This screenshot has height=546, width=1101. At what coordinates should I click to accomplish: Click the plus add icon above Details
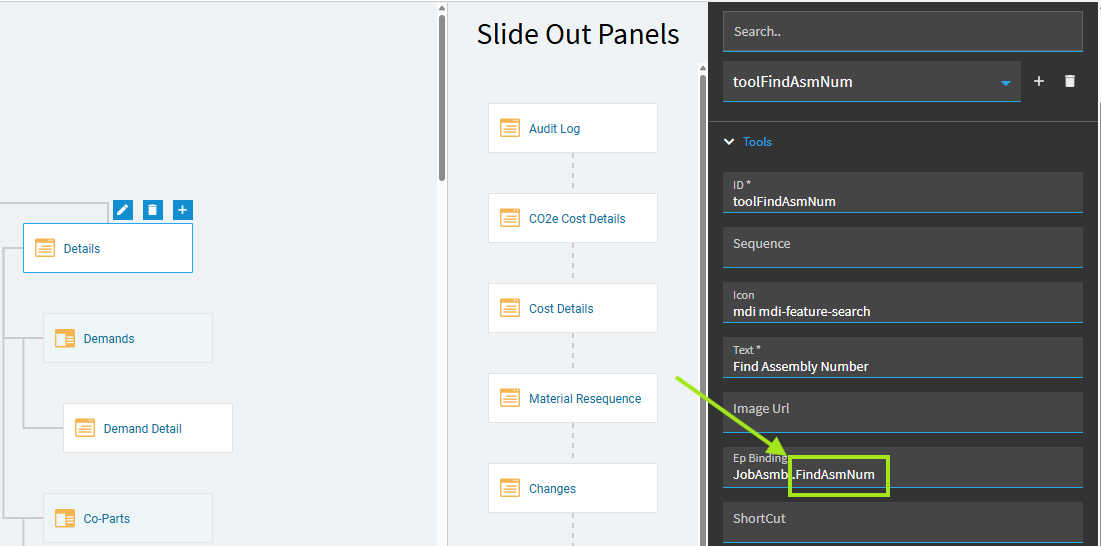pos(182,209)
